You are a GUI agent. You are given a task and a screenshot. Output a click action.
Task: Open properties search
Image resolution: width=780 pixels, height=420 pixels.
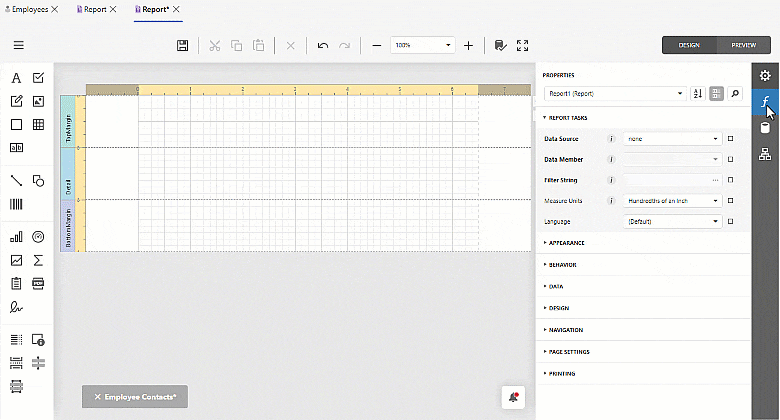point(735,94)
